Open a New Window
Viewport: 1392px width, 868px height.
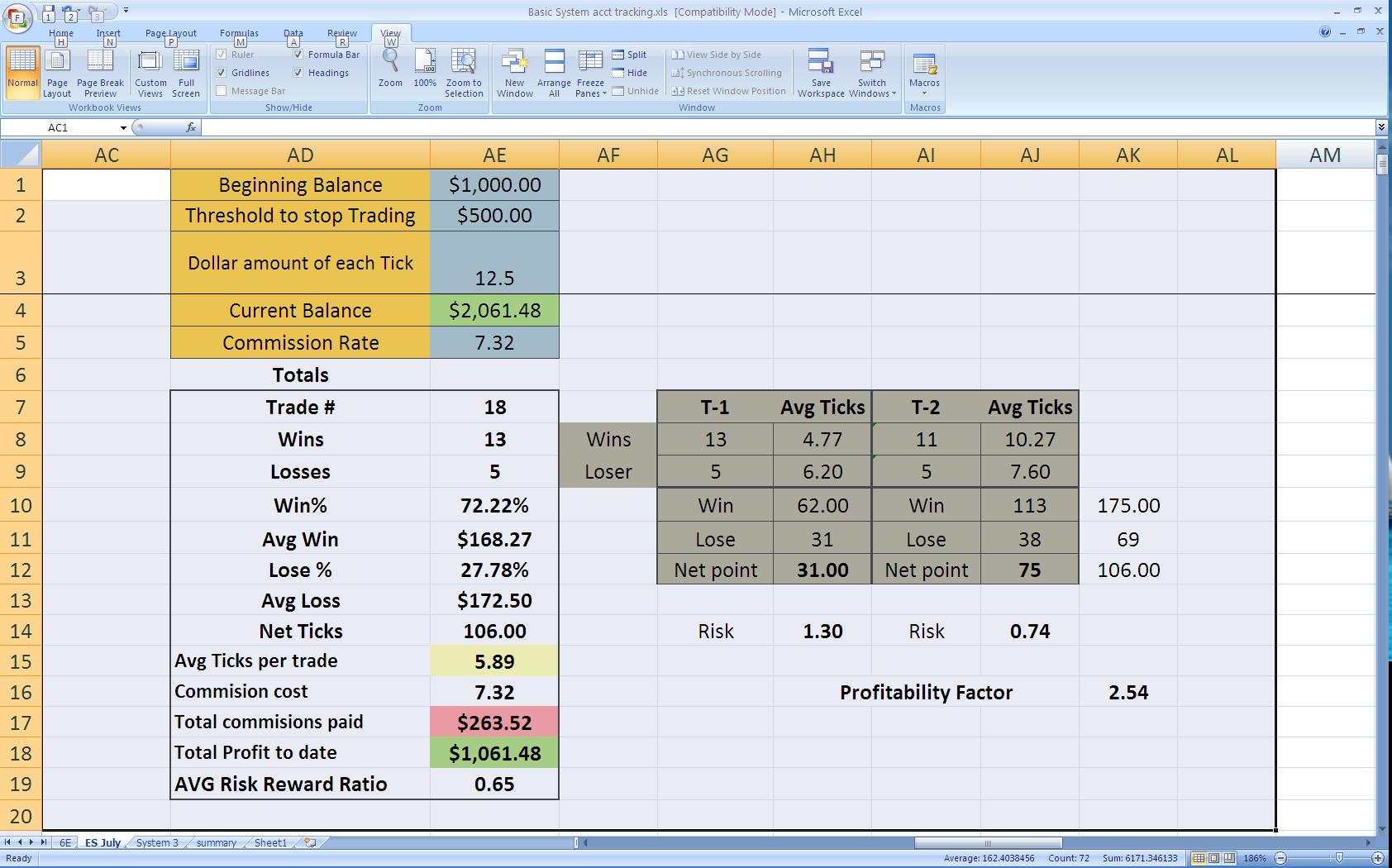tap(514, 73)
